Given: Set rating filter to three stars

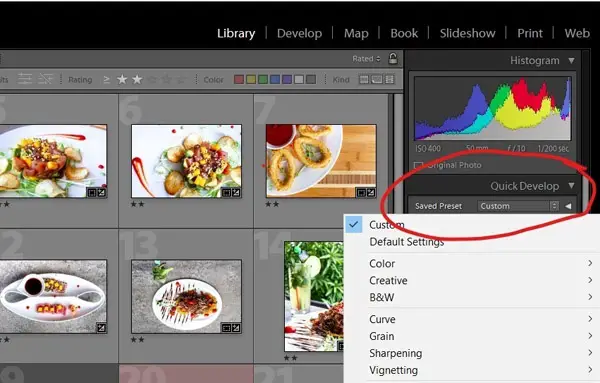Looking at the screenshot, I should [x=152, y=80].
